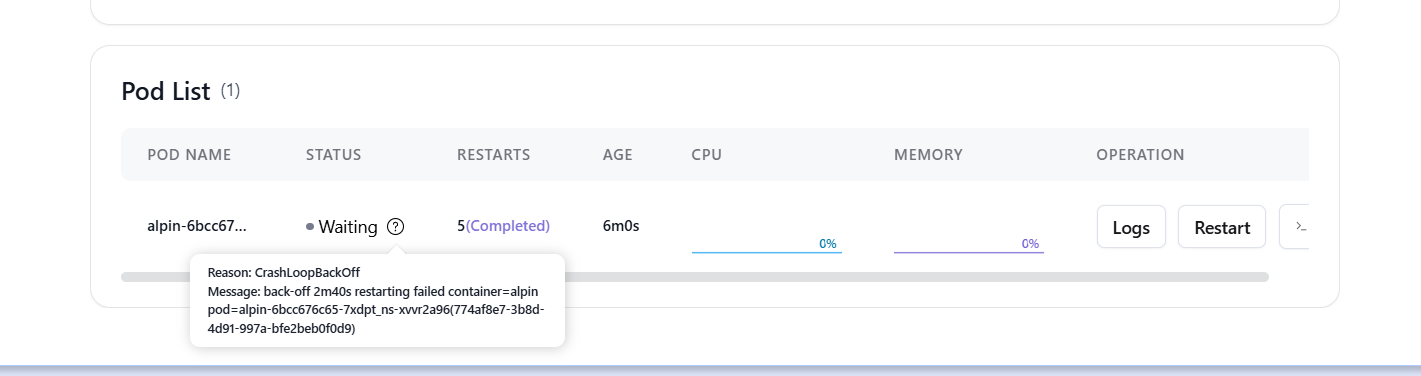Image resolution: width=1421 pixels, height=376 pixels.
Task: Click the STATUS column header
Action: tap(334, 155)
